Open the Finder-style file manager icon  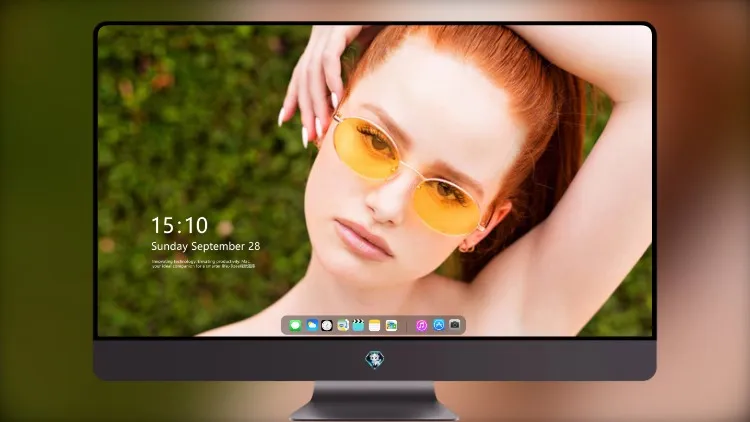tap(343, 326)
